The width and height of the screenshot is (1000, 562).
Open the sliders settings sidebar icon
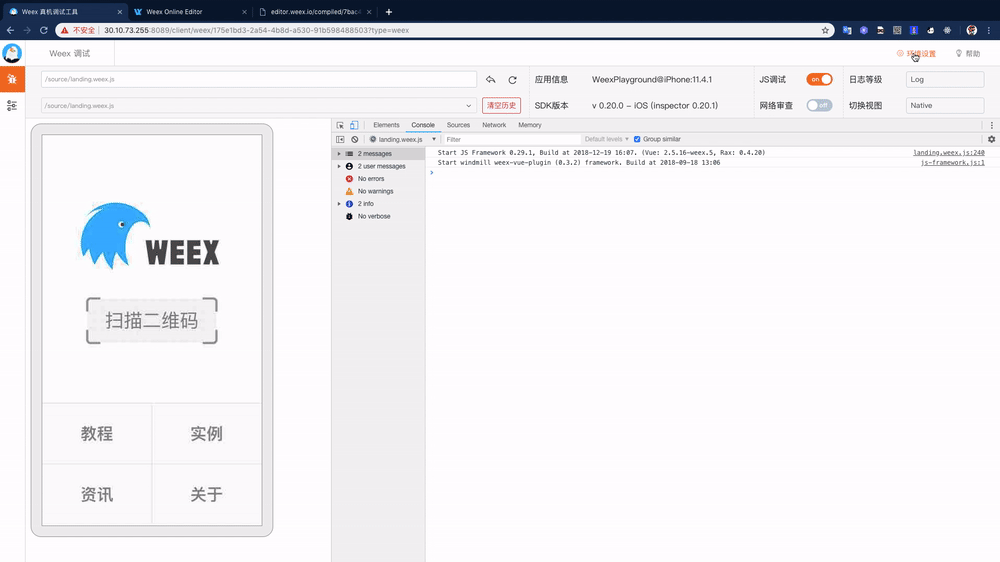(12, 105)
